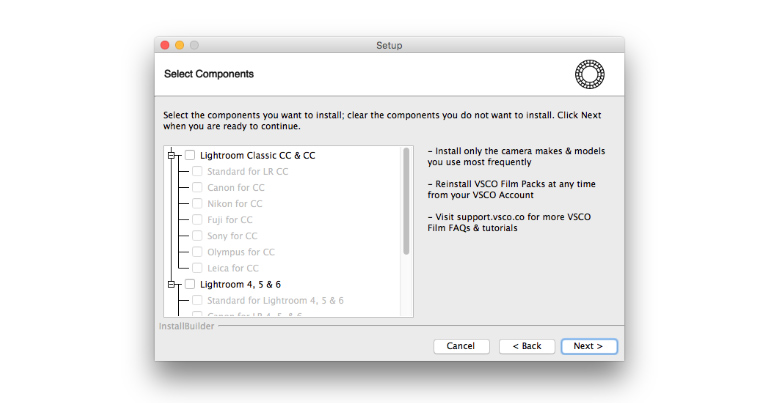Collapse the Lightroom 4, 5 & 6 tree
770x403 pixels.
click(x=172, y=284)
